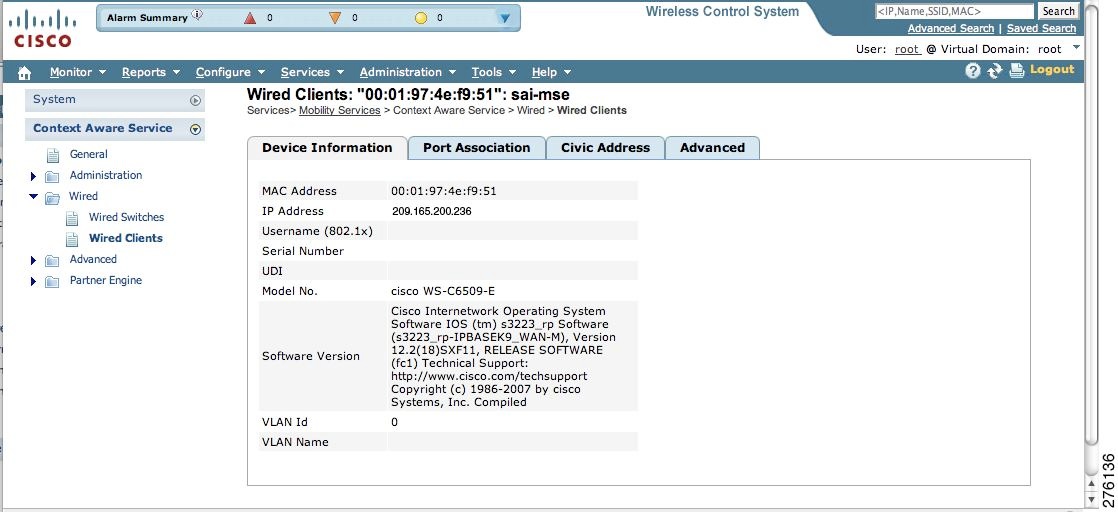Click the model value cisco WS-C6509-E
Viewport: 1118px width, 512px height.
443,291
